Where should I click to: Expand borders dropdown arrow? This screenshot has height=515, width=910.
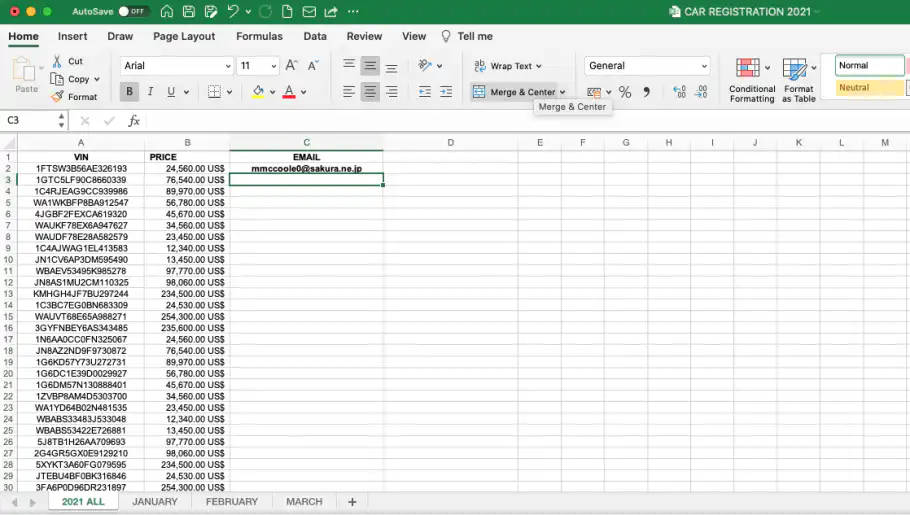pos(230,92)
